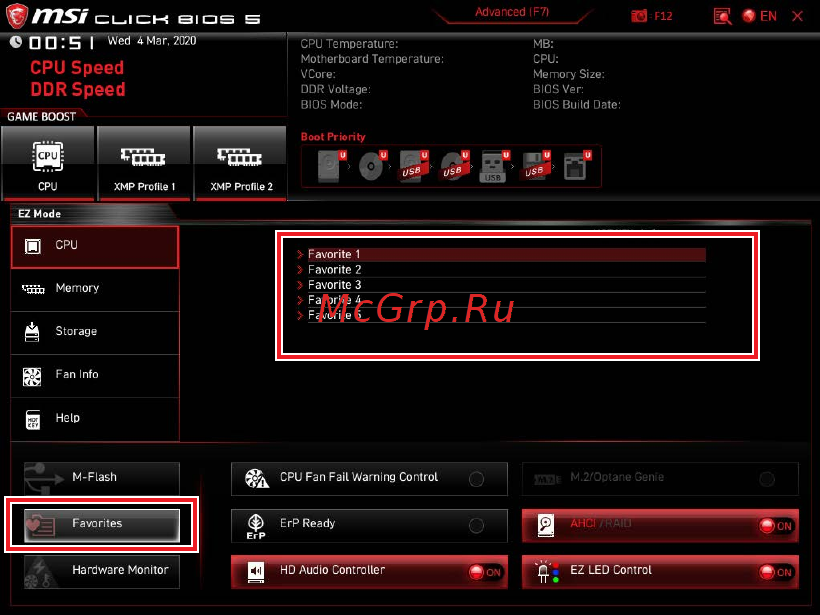The height and width of the screenshot is (615, 820).
Task: Select the USB hard drive boot device
Action: tap(413, 166)
